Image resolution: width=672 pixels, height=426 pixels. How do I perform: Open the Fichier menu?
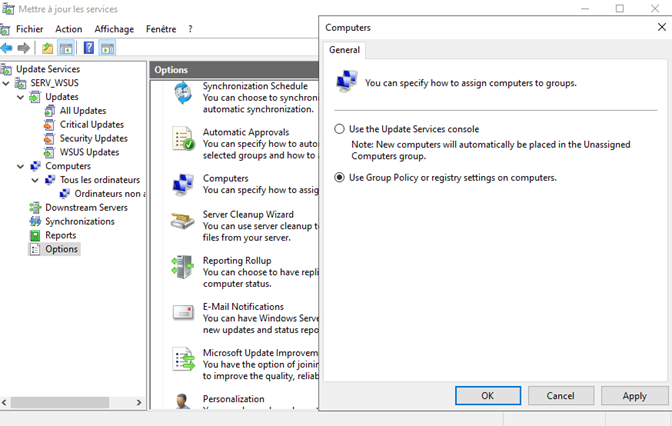click(30, 29)
